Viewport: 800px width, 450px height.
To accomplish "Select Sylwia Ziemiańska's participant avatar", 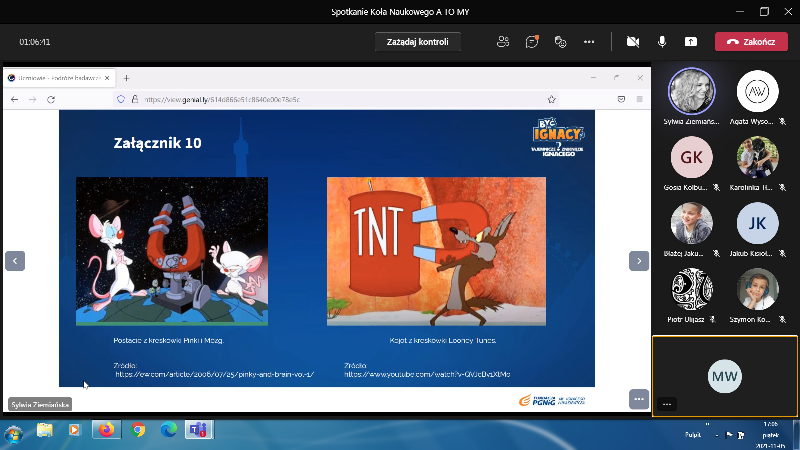I will tap(691, 91).
